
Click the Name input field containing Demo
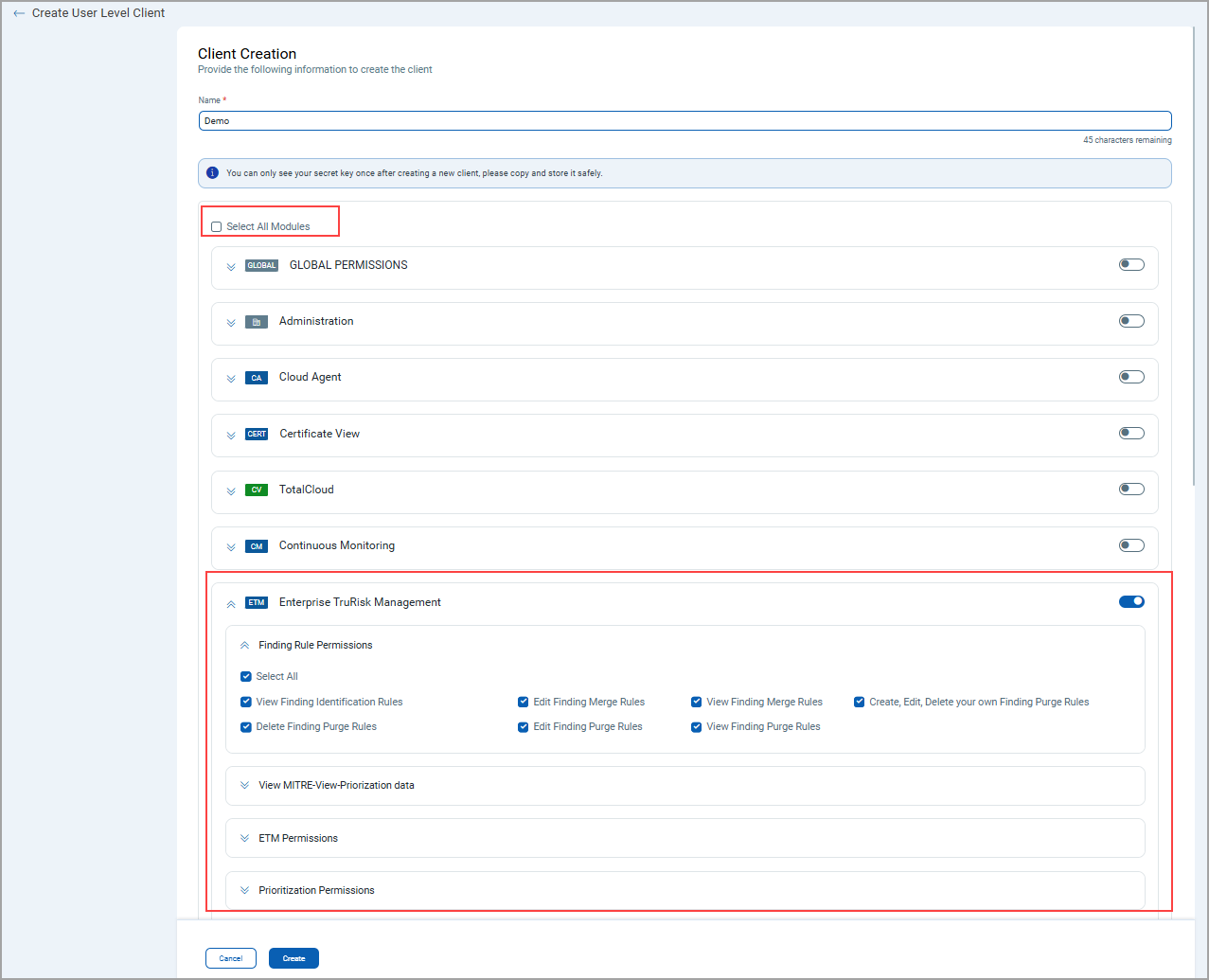pyautogui.click(x=685, y=120)
